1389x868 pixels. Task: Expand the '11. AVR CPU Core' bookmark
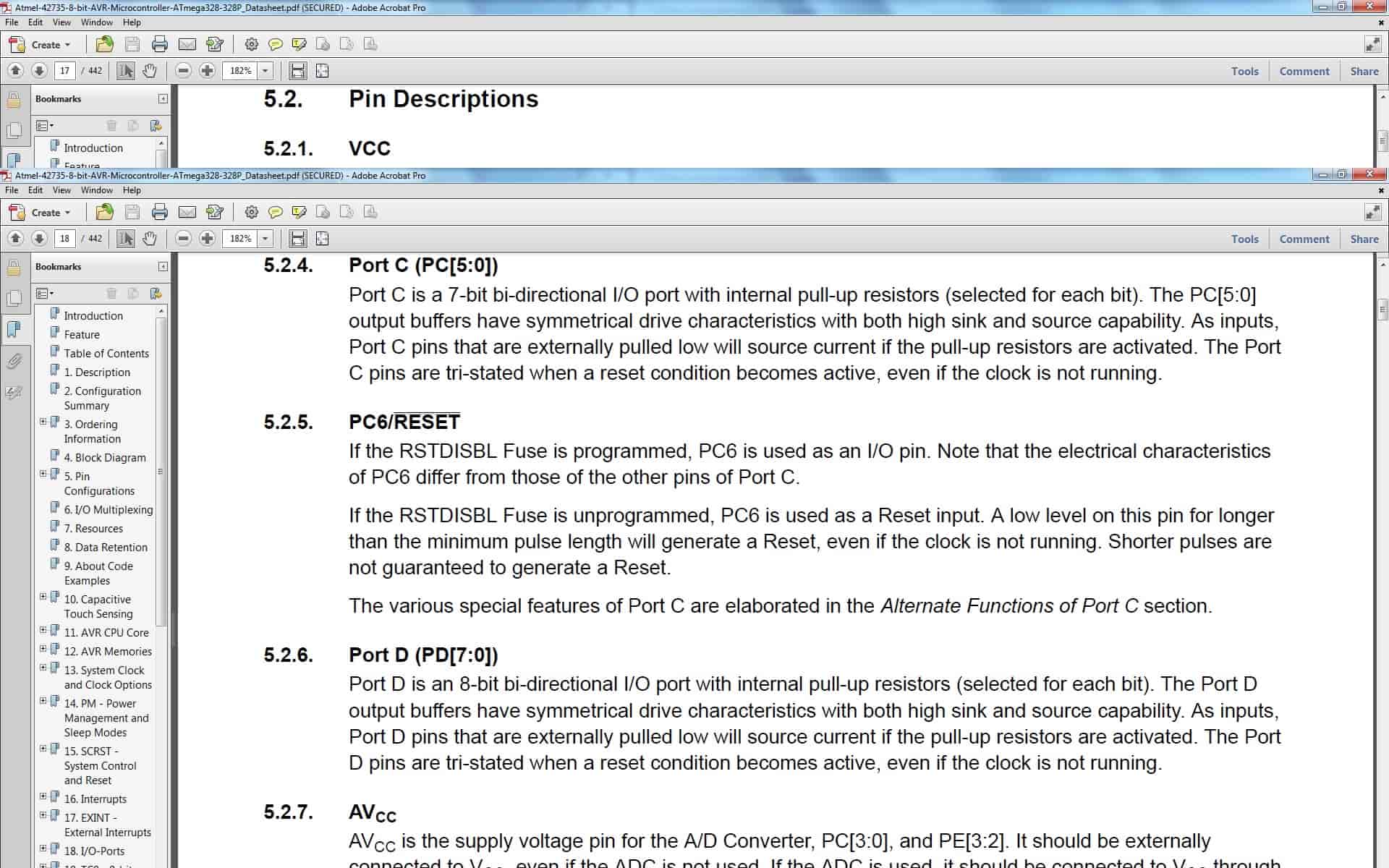click(x=43, y=630)
